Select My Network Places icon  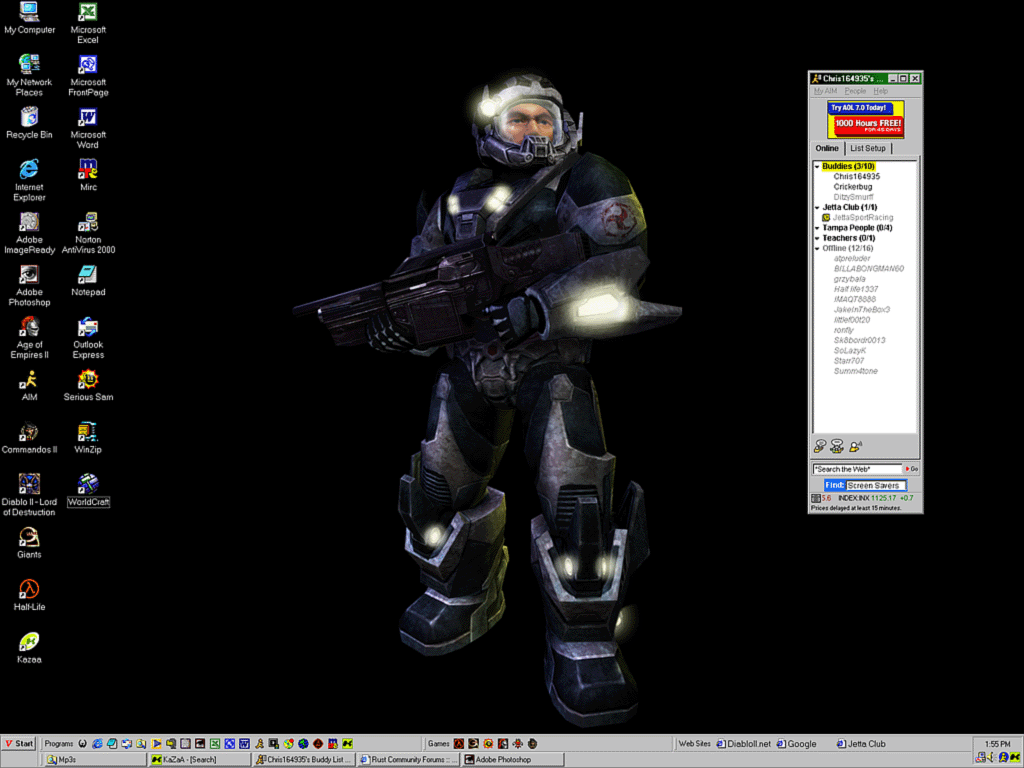(x=29, y=75)
